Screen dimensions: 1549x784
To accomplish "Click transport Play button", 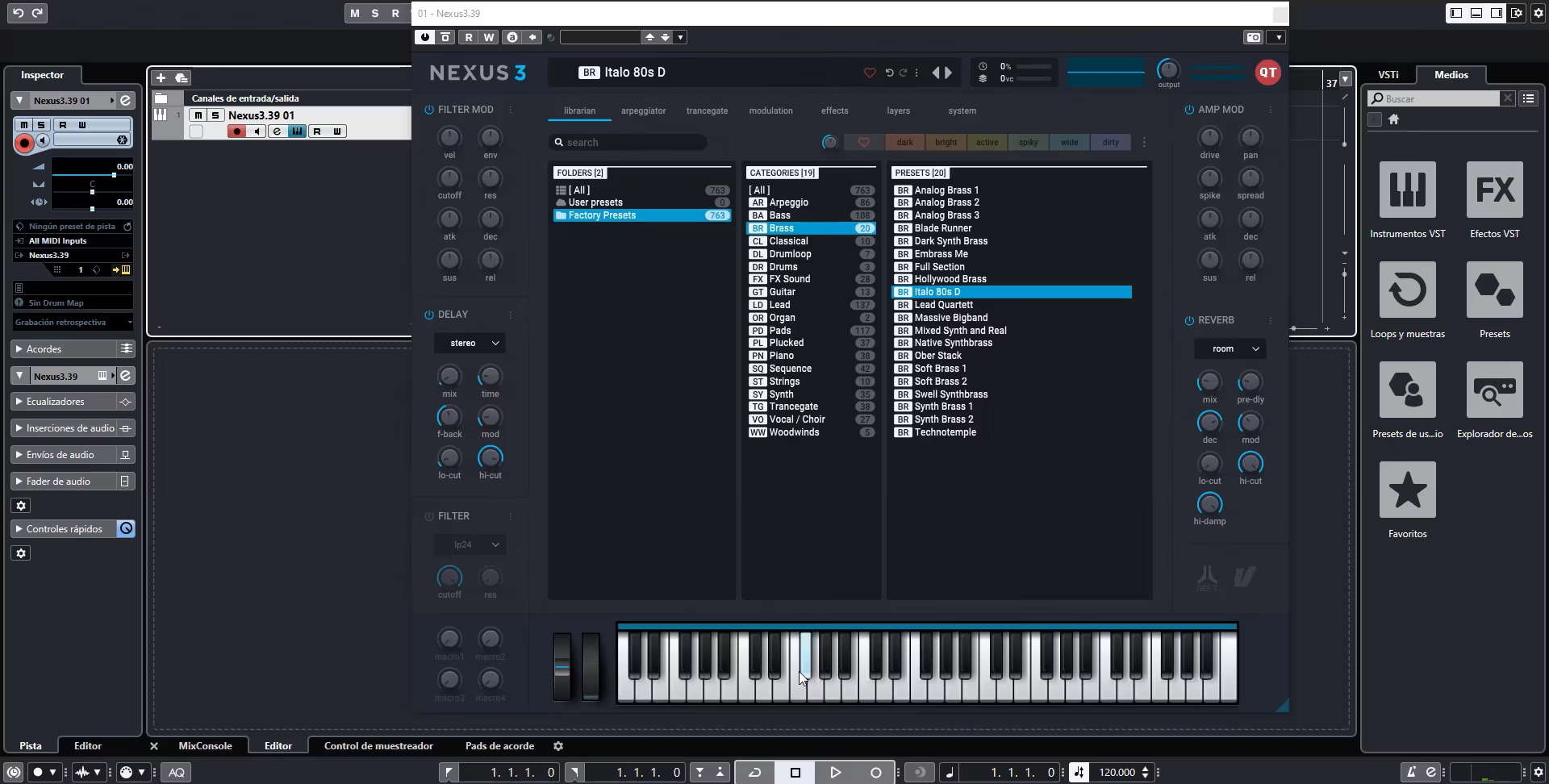I will [x=835, y=772].
